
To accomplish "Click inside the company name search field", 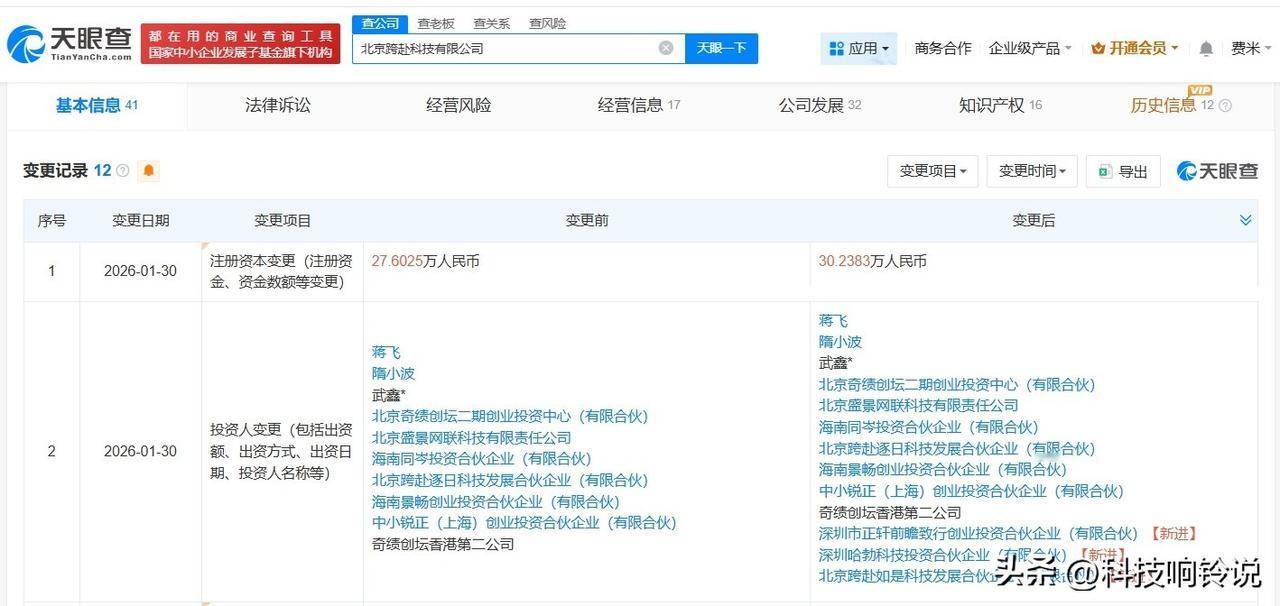I will point(500,47).
